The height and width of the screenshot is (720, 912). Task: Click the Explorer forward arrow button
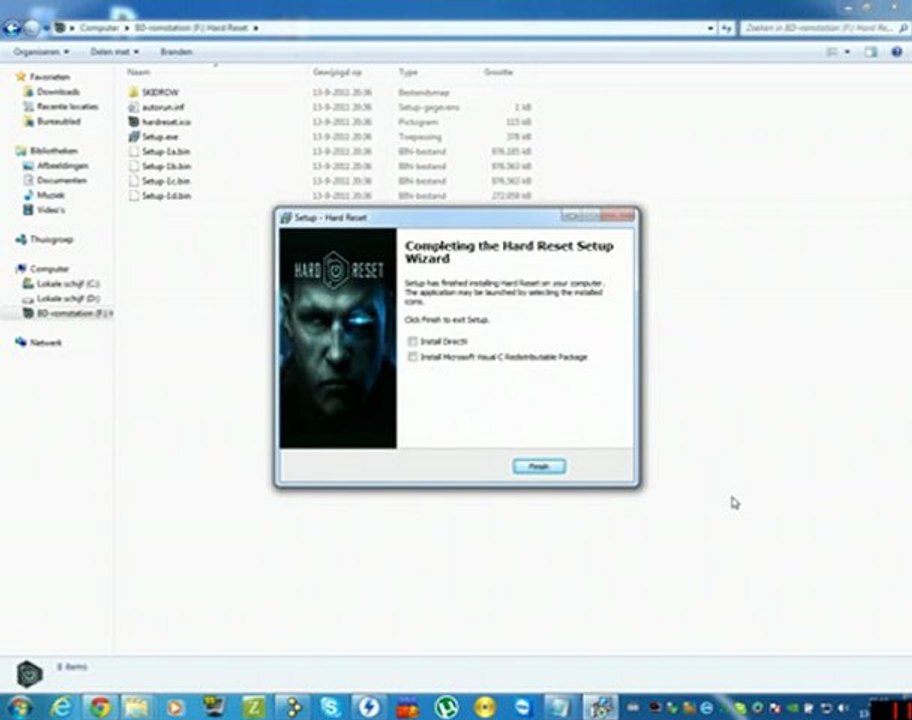pos(33,27)
